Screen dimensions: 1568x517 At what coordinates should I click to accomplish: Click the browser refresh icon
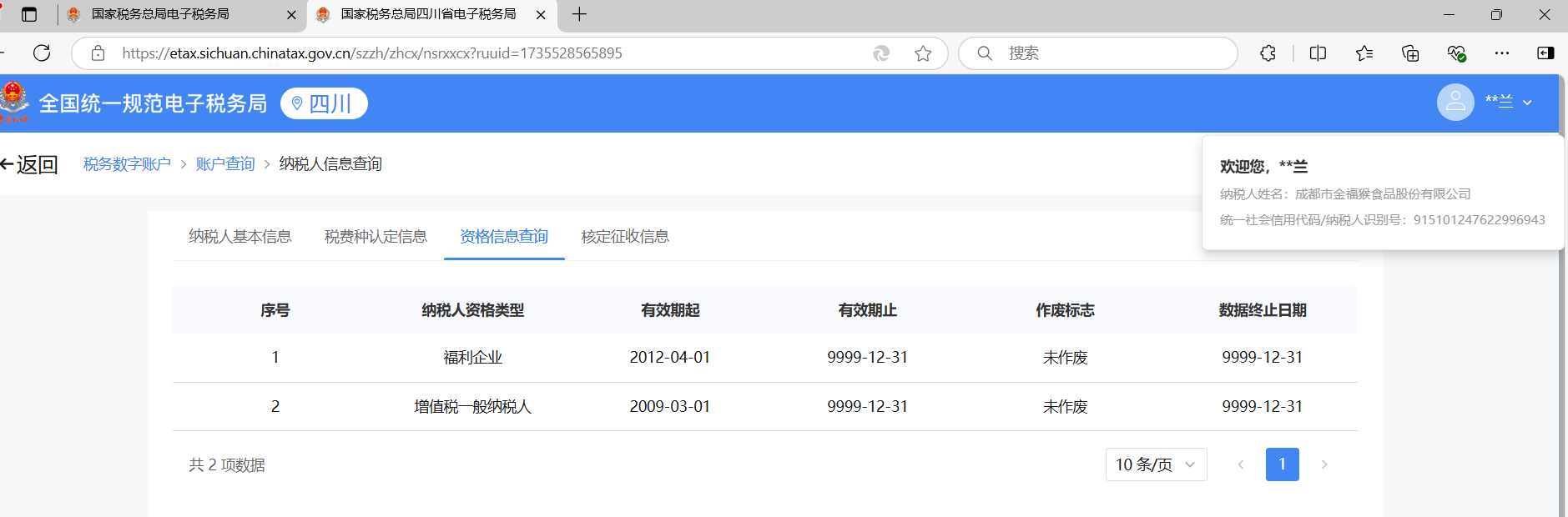tap(42, 53)
